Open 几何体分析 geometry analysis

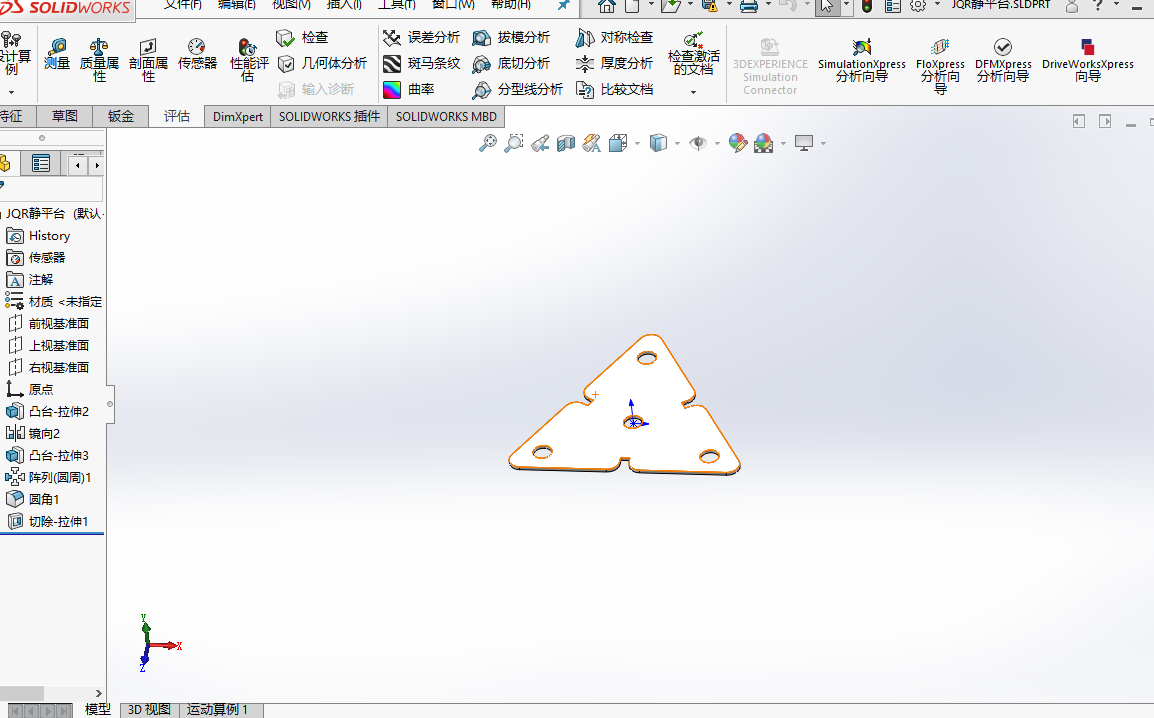coord(322,63)
